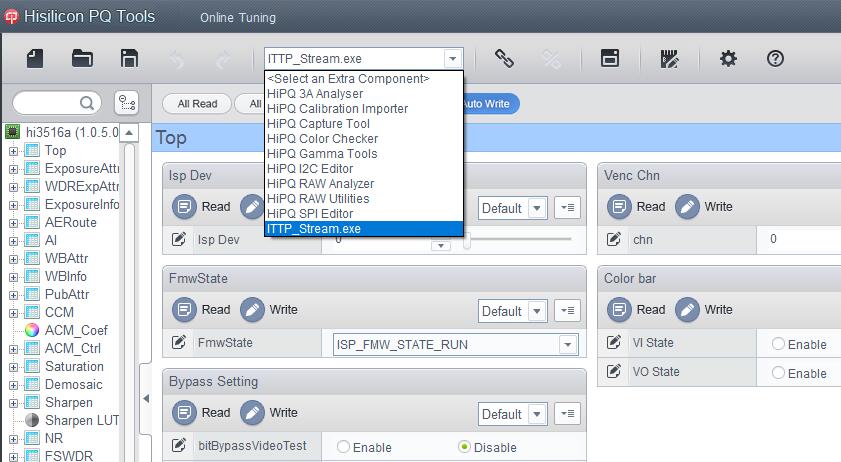Click the window panel layout toolbar icon
This screenshot has height=462, width=841.
click(x=610, y=58)
